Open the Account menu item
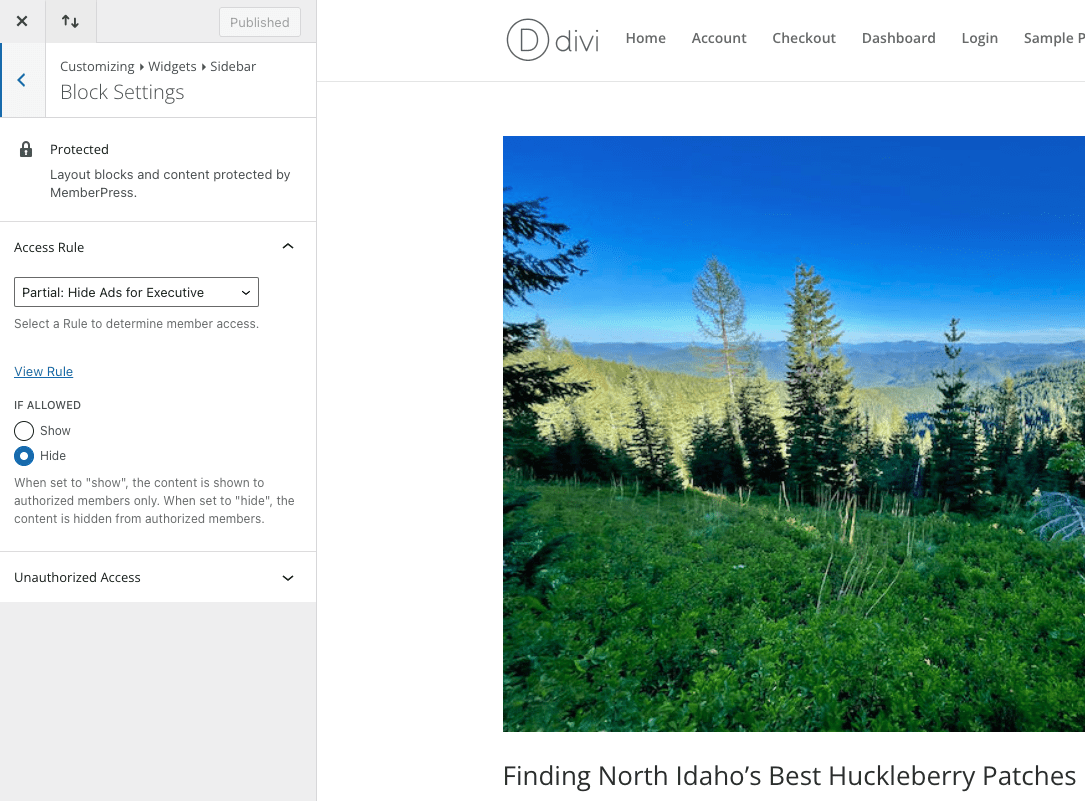The image size is (1085, 801). tap(719, 38)
